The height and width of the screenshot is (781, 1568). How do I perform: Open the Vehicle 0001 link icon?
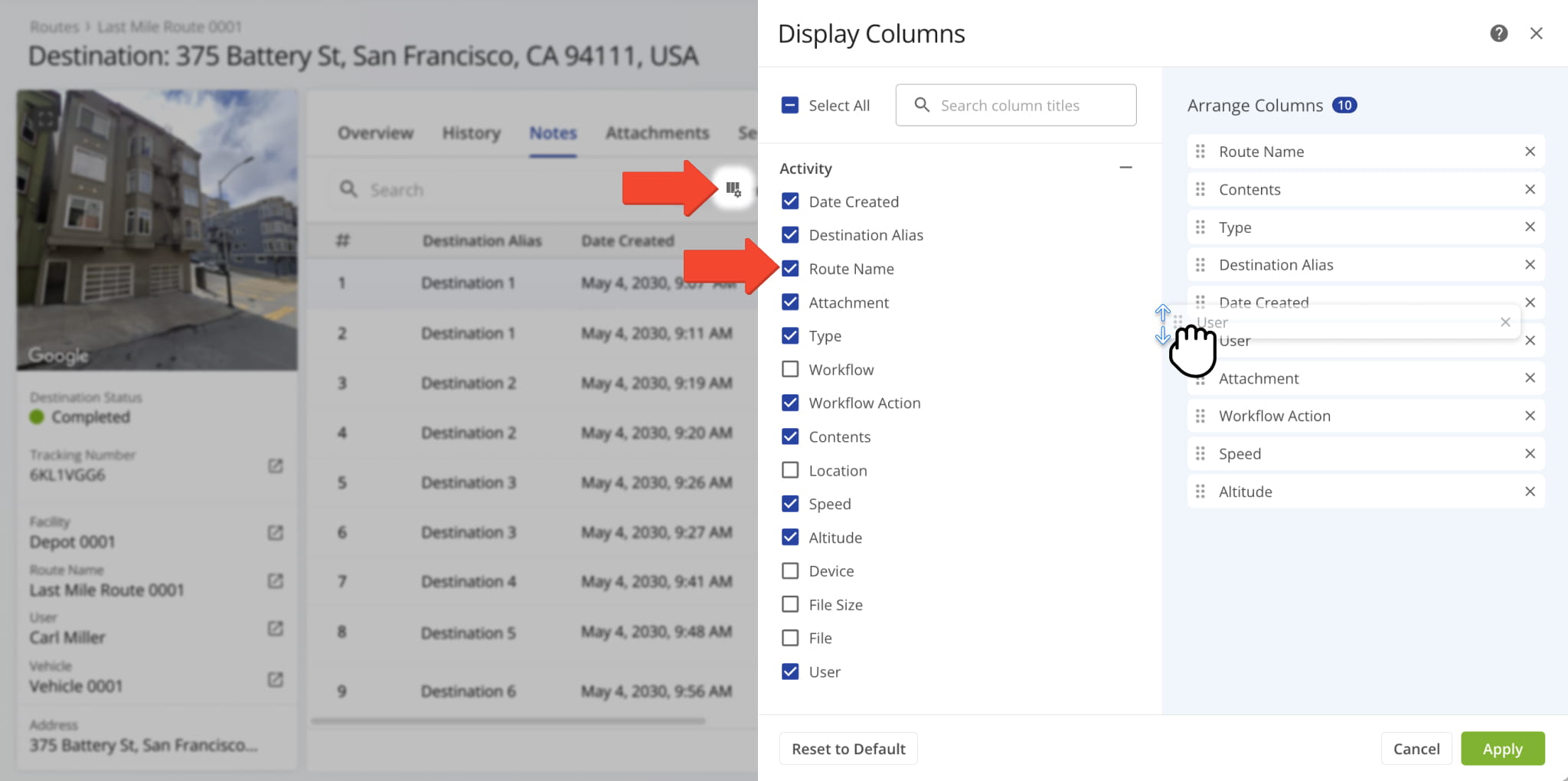tap(276, 679)
